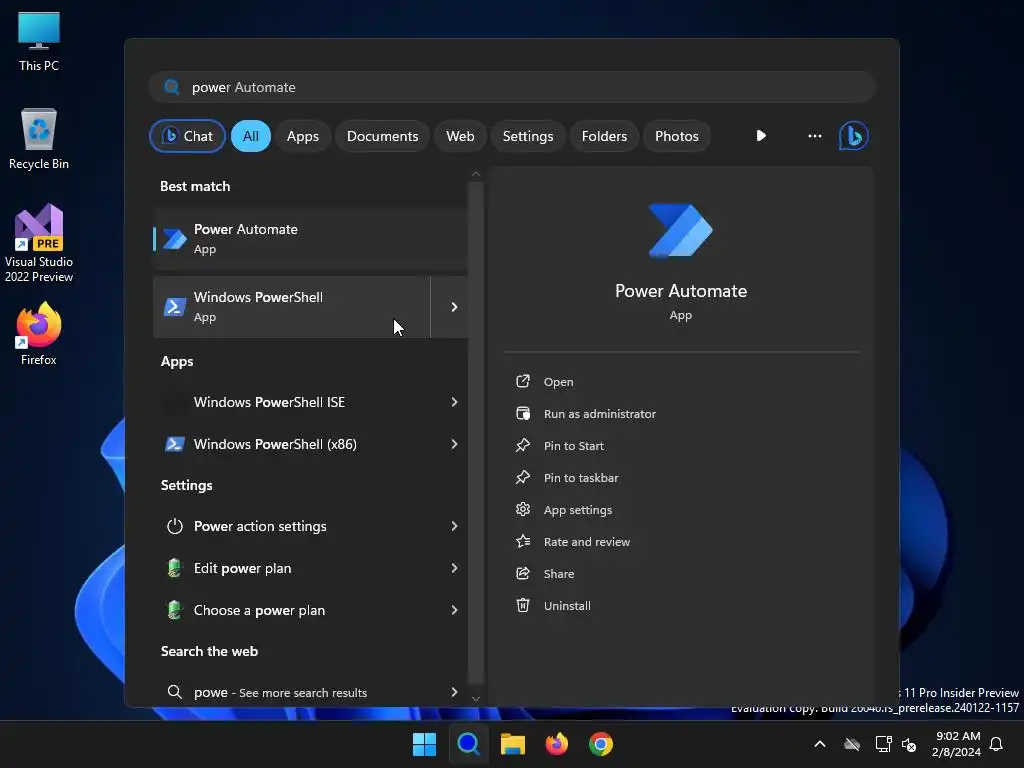Expand Edit power plan chevron
Screen dimensions: 1024x768
coord(454,568)
